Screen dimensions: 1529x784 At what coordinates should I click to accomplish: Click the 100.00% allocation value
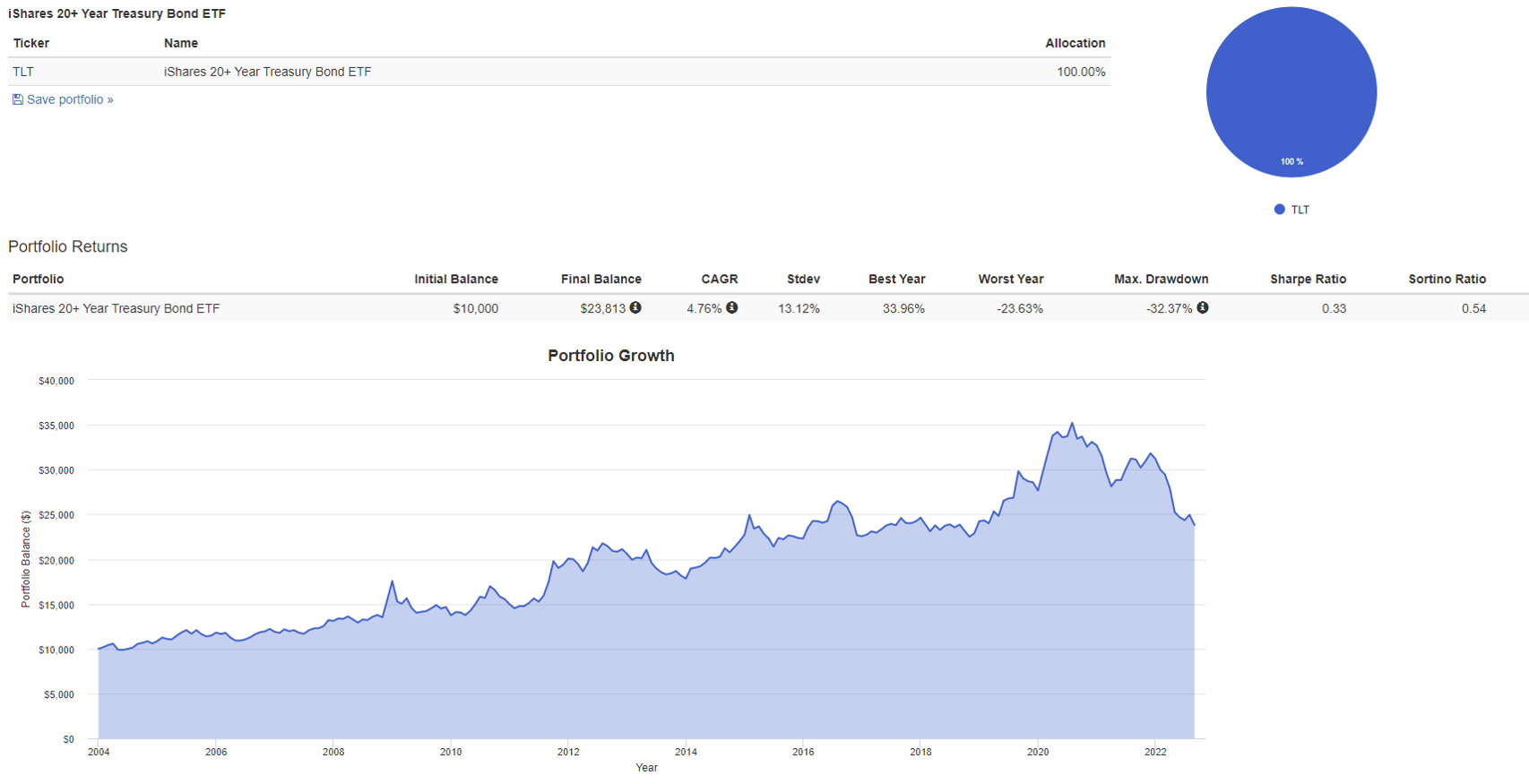(x=1081, y=72)
